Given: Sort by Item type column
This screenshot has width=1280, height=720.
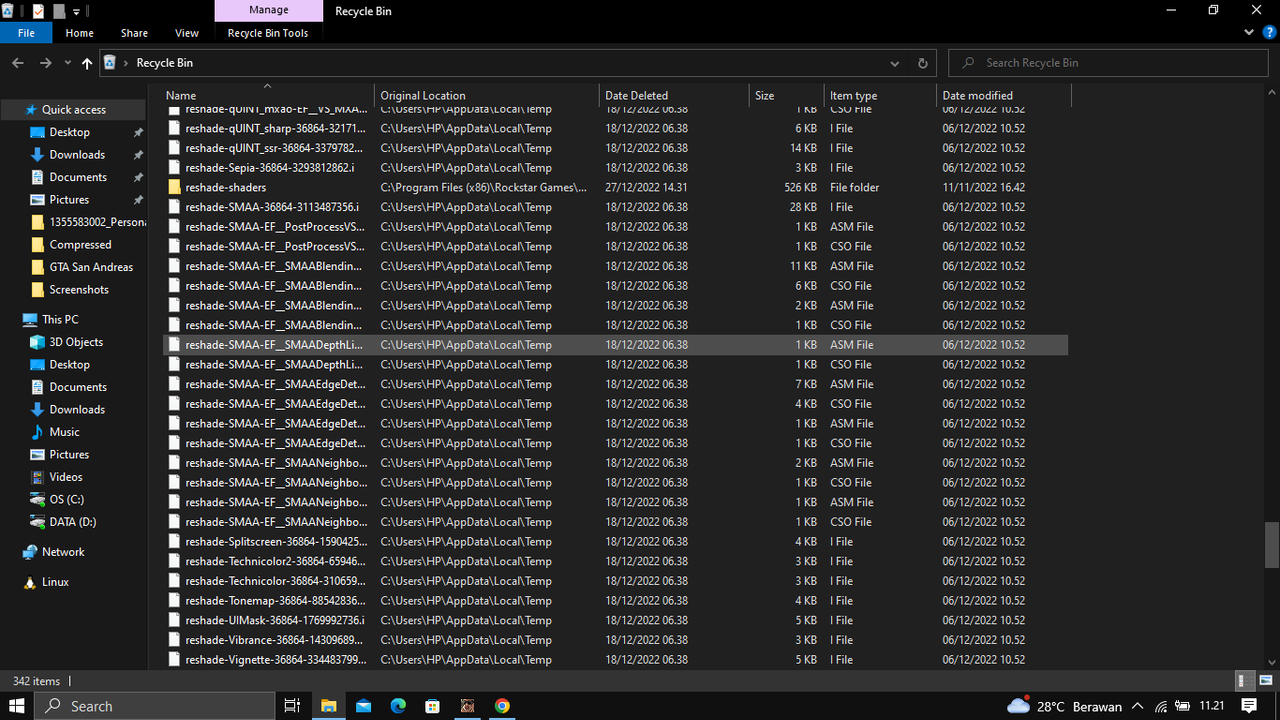Looking at the screenshot, I should 881,95.
